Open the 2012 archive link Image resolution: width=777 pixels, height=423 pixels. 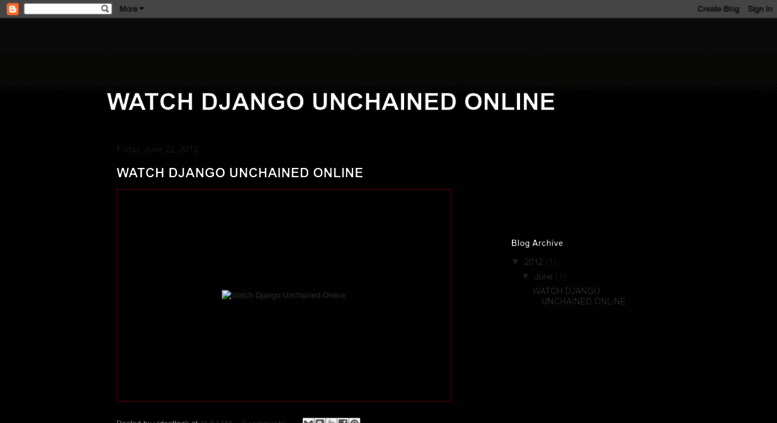[534, 262]
